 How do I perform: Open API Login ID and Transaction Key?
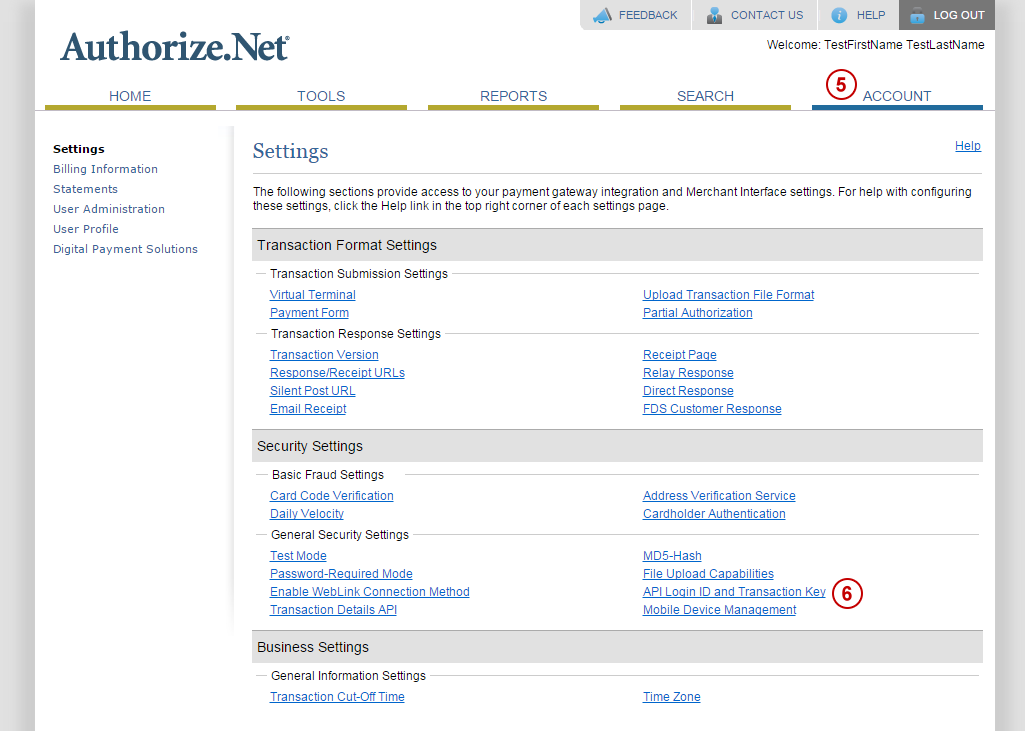click(x=734, y=592)
